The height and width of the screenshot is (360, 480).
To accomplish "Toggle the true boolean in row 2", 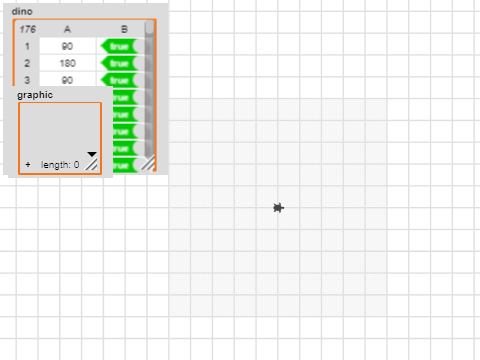I will [120, 63].
